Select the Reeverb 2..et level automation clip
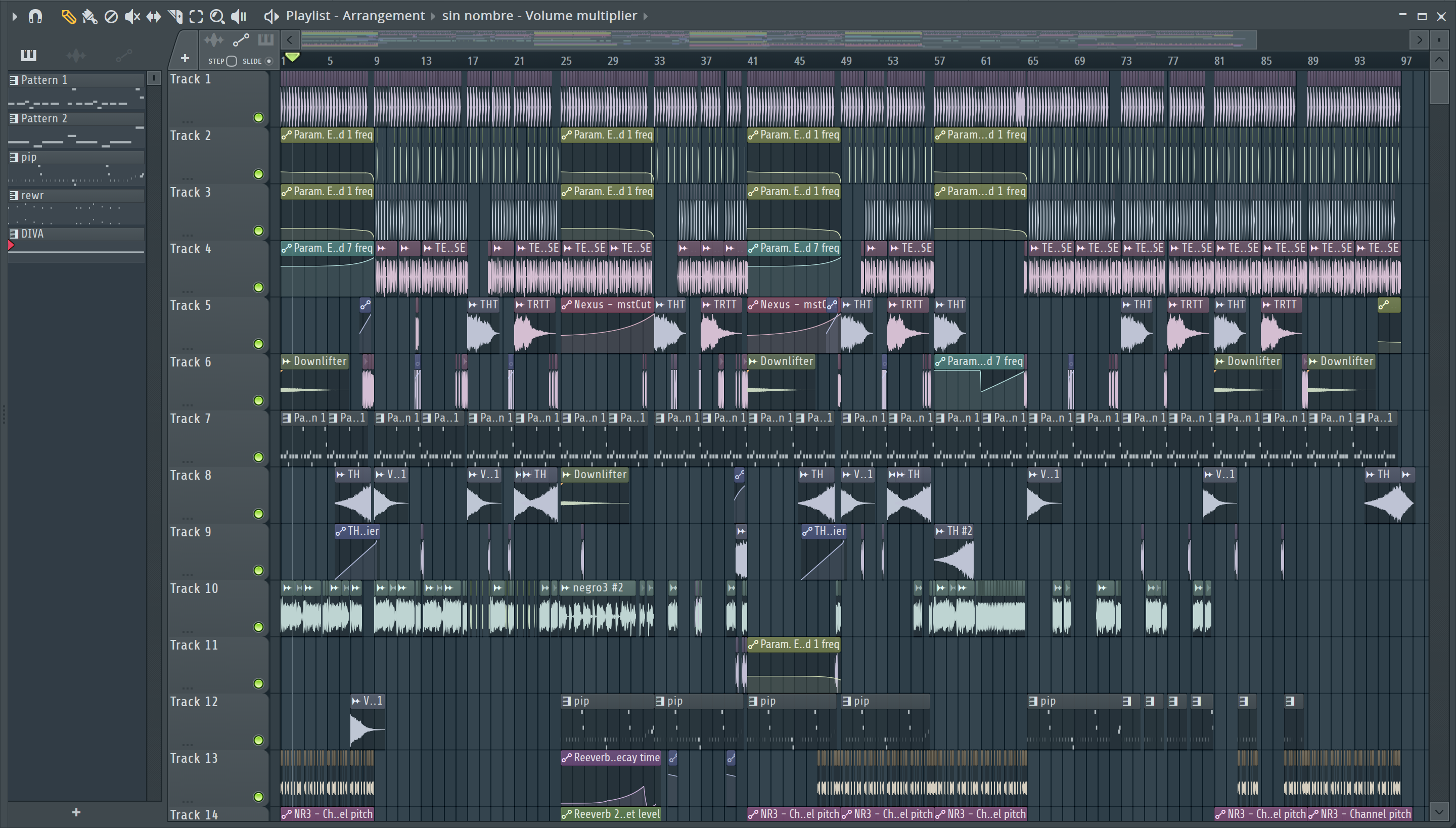Image resolution: width=1456 pixels, height=828 pixels. 611,814
